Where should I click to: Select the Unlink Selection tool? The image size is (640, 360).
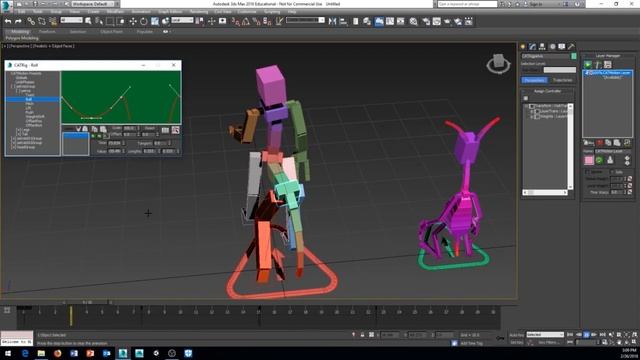click(x=42, y=21)
